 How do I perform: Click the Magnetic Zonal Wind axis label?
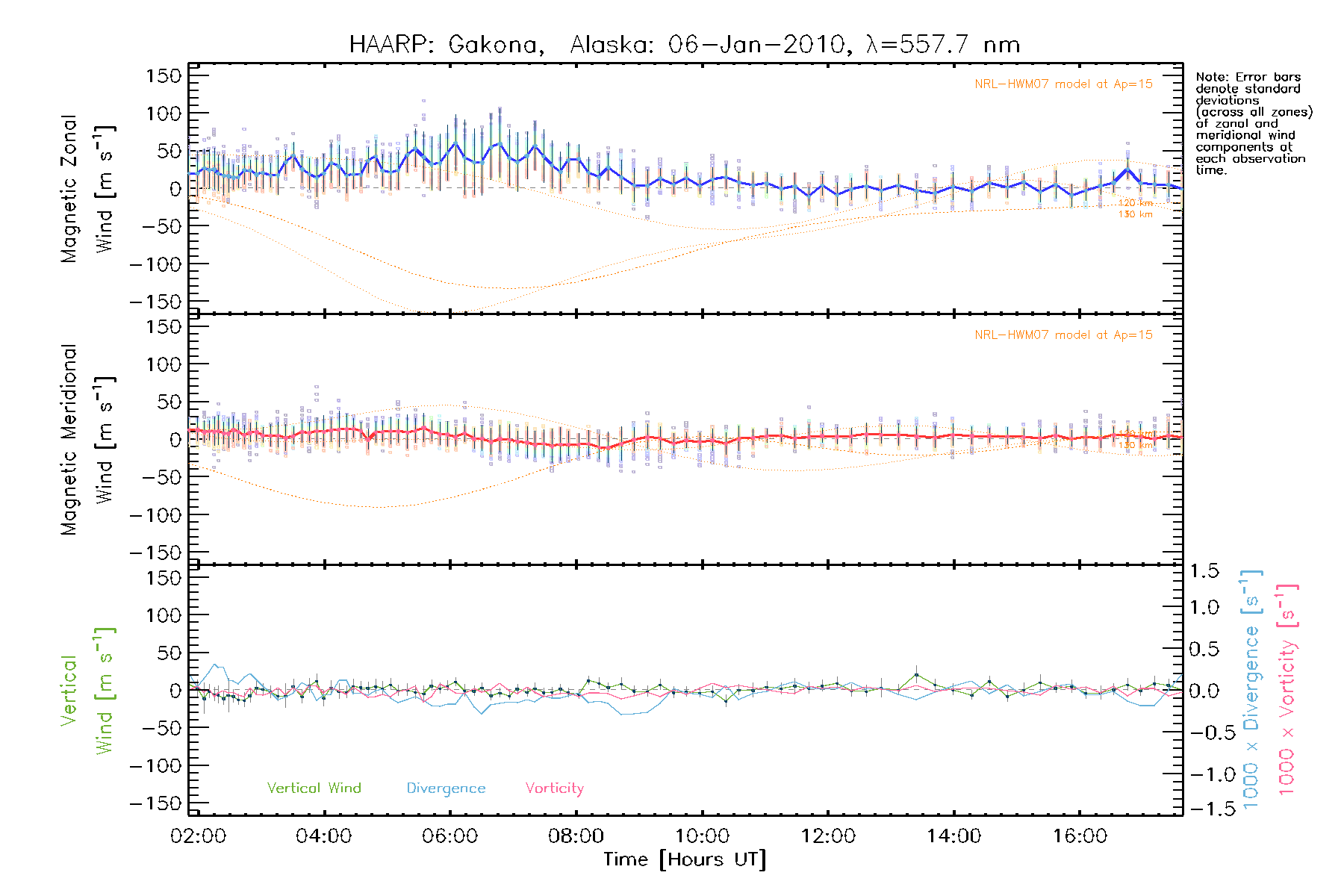point(87,188)
